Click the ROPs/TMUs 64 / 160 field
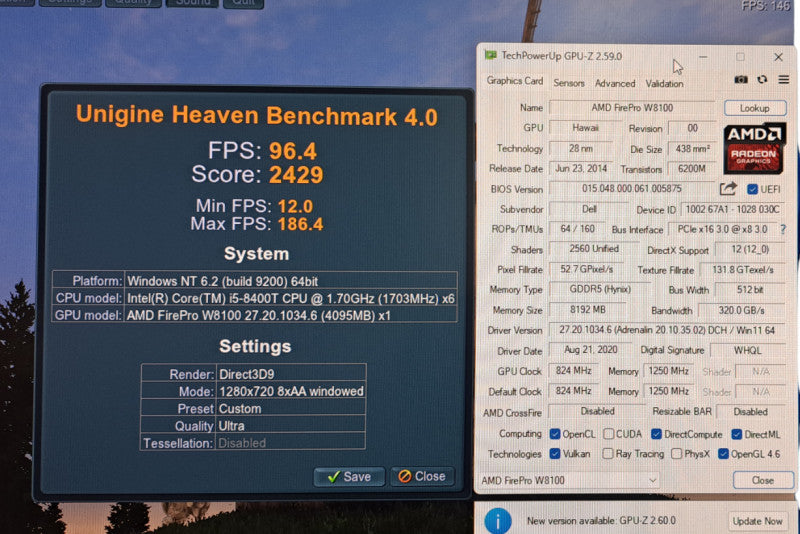The height and width of the screenshot is (534, 800). pyautogui.click(x=577, y=228)
